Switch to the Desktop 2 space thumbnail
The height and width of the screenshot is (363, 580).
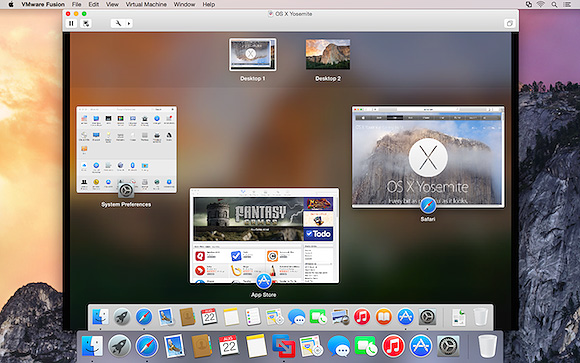[x=328, y=54]
